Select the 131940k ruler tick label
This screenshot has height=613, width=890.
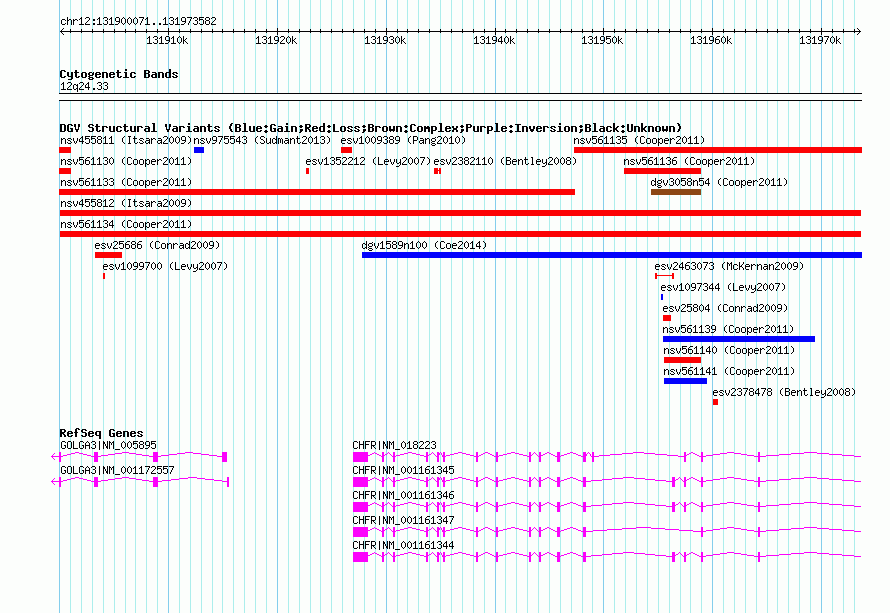coord(494,40)
